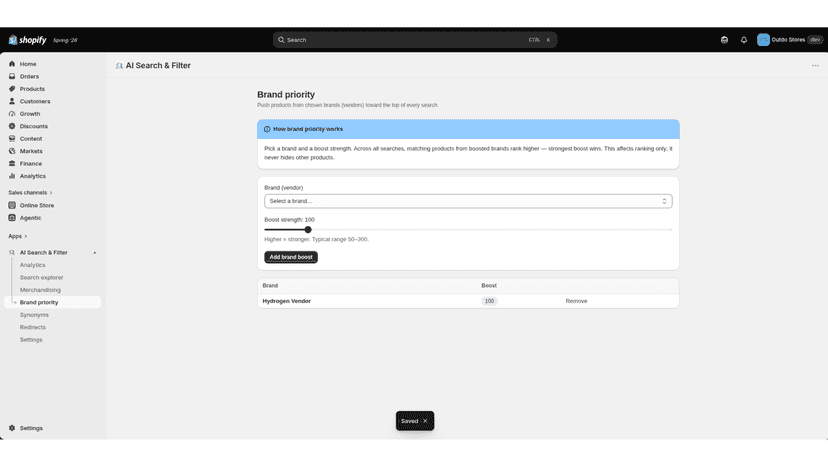This screenshot has height=466, width=828.
Task: Open the Orders link in sidebar
Action: point(29,77)
